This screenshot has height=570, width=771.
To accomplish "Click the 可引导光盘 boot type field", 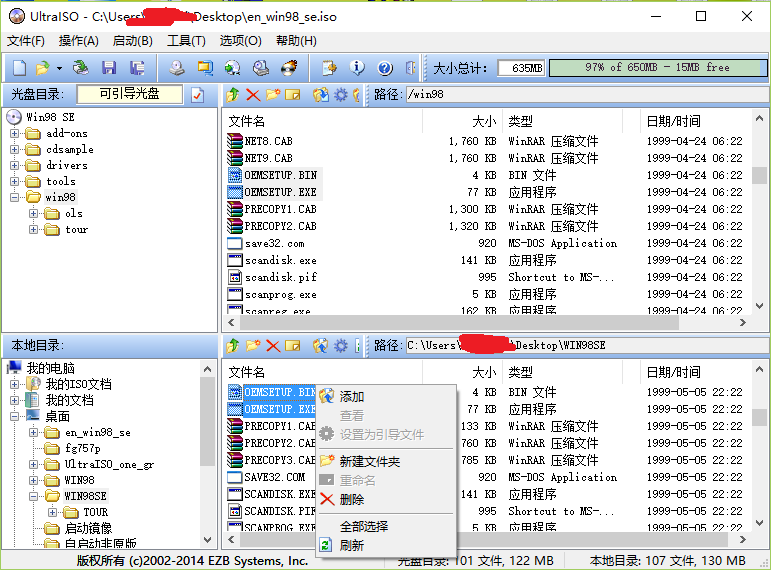I will pos(130,94).
